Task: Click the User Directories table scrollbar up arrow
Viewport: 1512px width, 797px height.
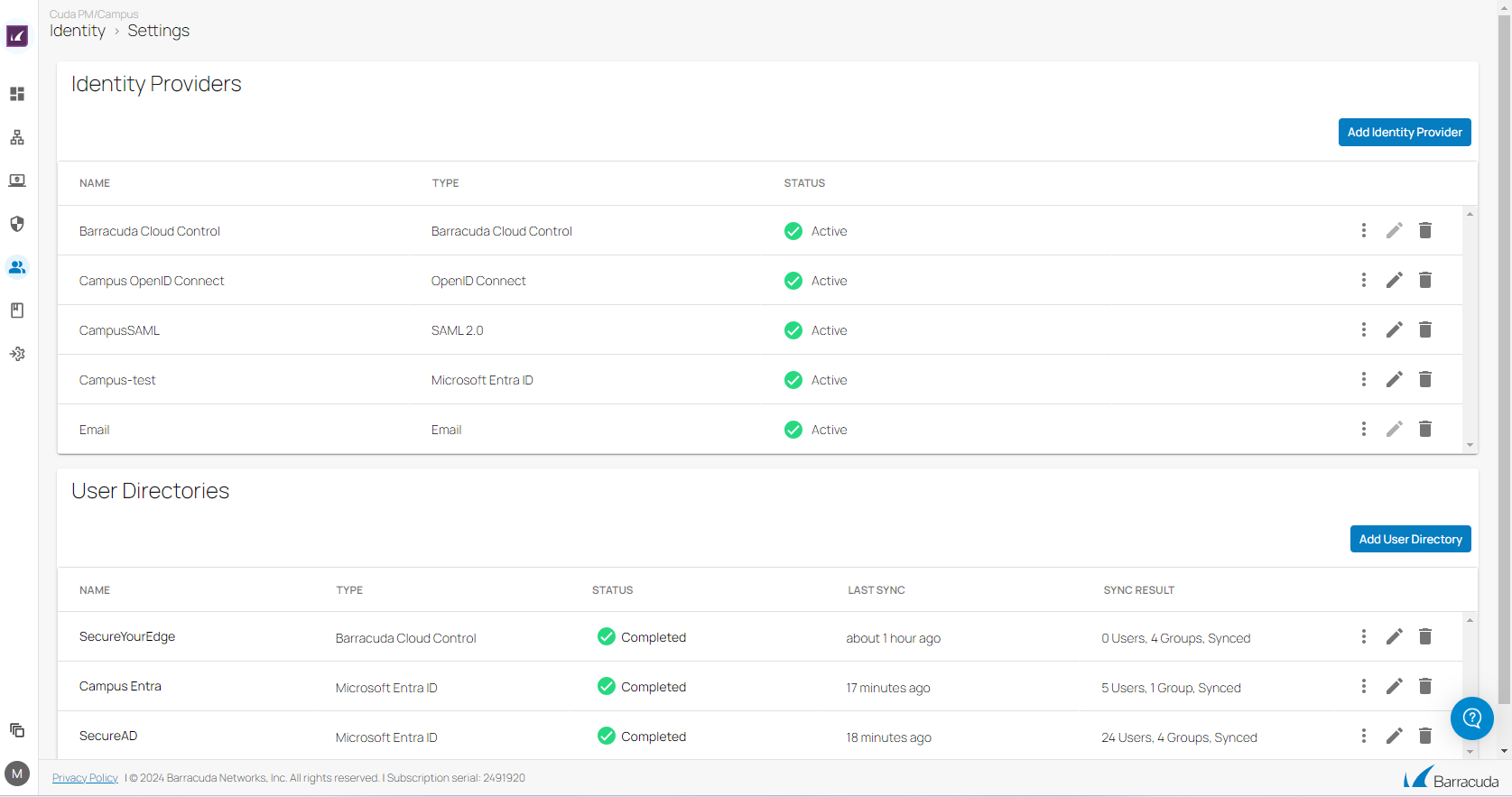Action: point(1470,620)
